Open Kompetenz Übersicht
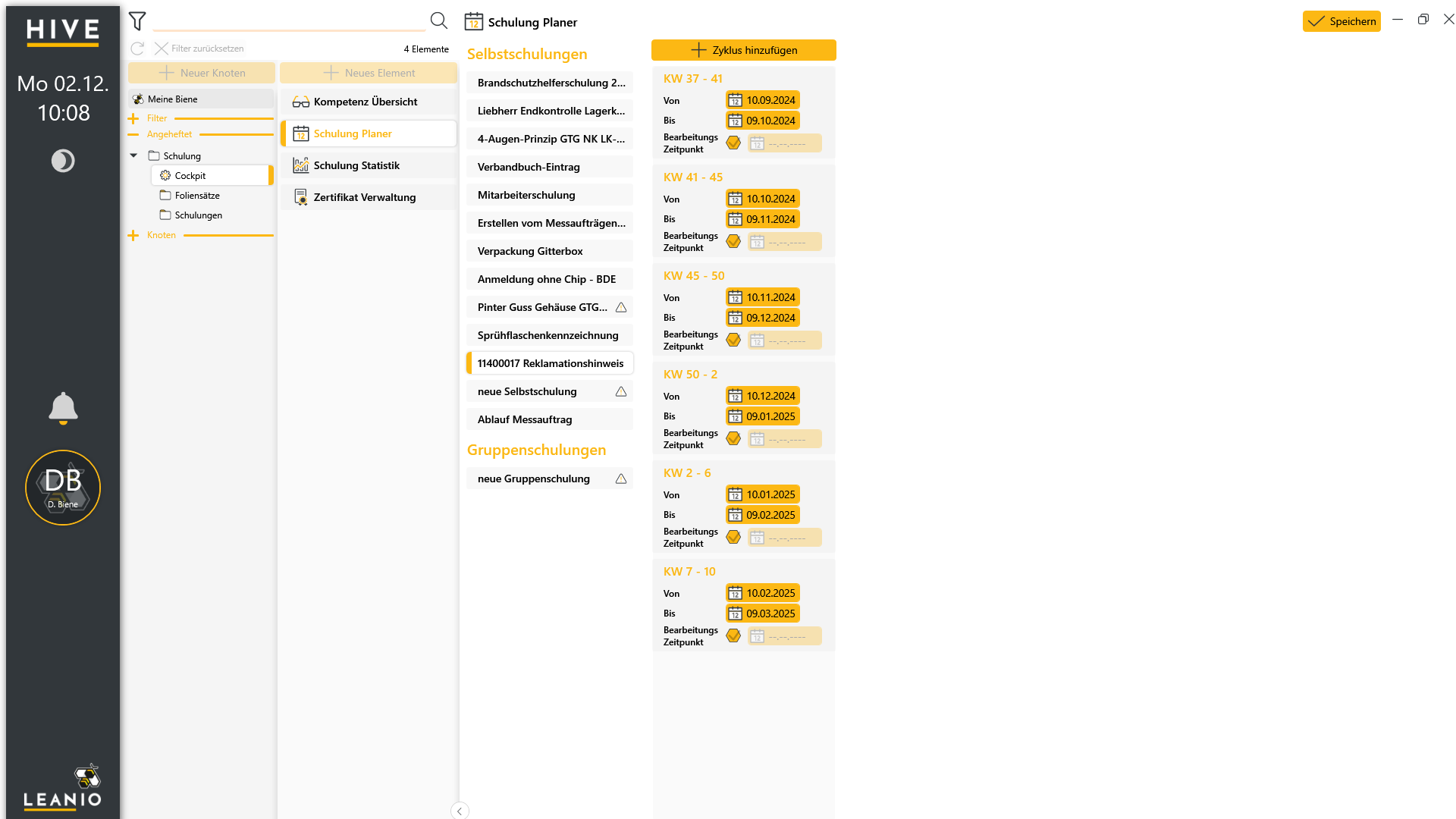The width and height of the screenshot is (1456, 819). click(x=369, y=102)
